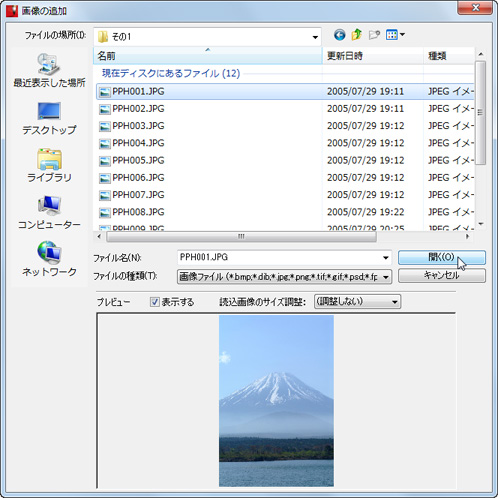
Task: Open the view menu icon
Action: [x=395, y=35]
